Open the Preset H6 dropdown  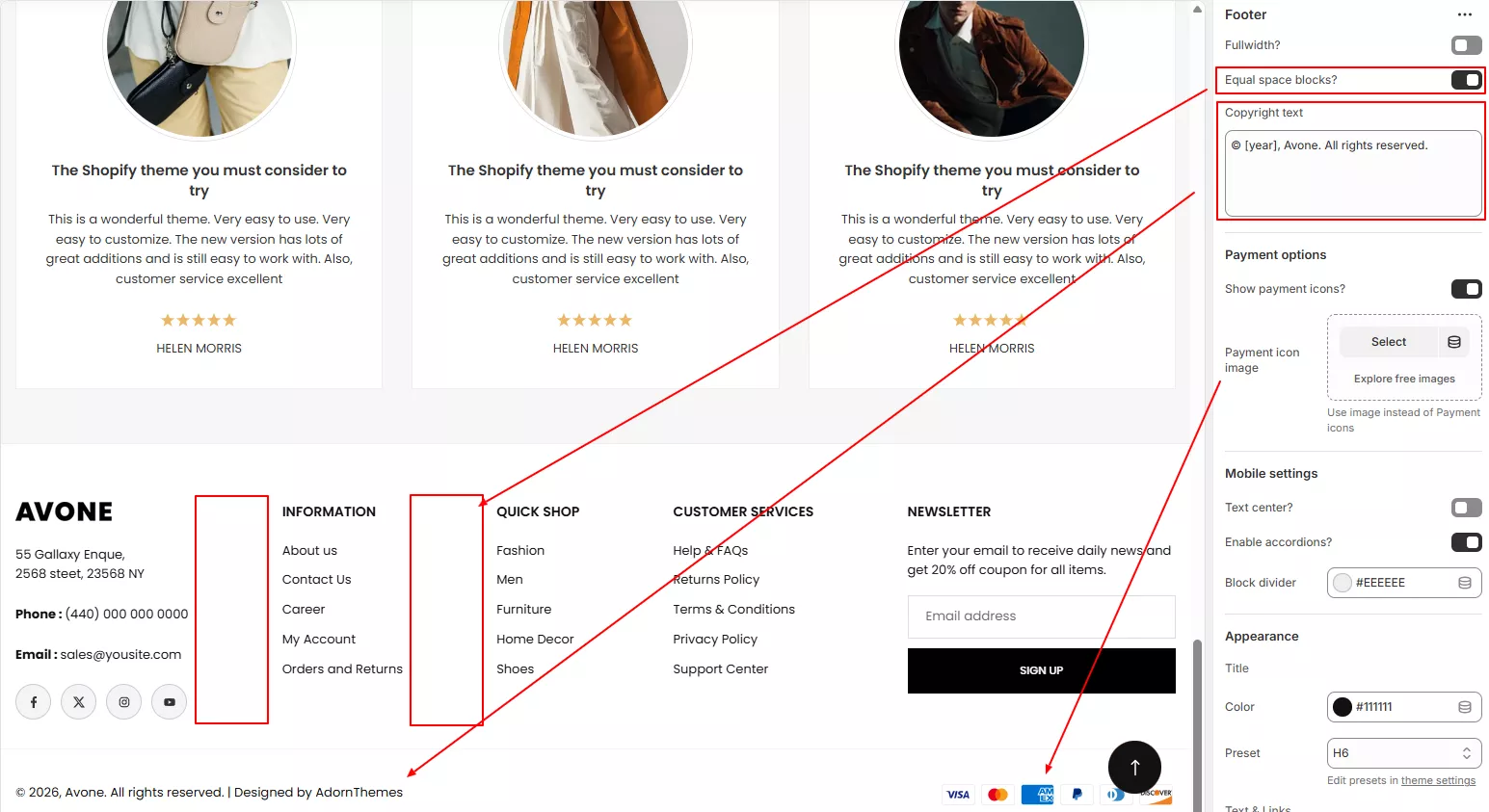(1403, 753)
